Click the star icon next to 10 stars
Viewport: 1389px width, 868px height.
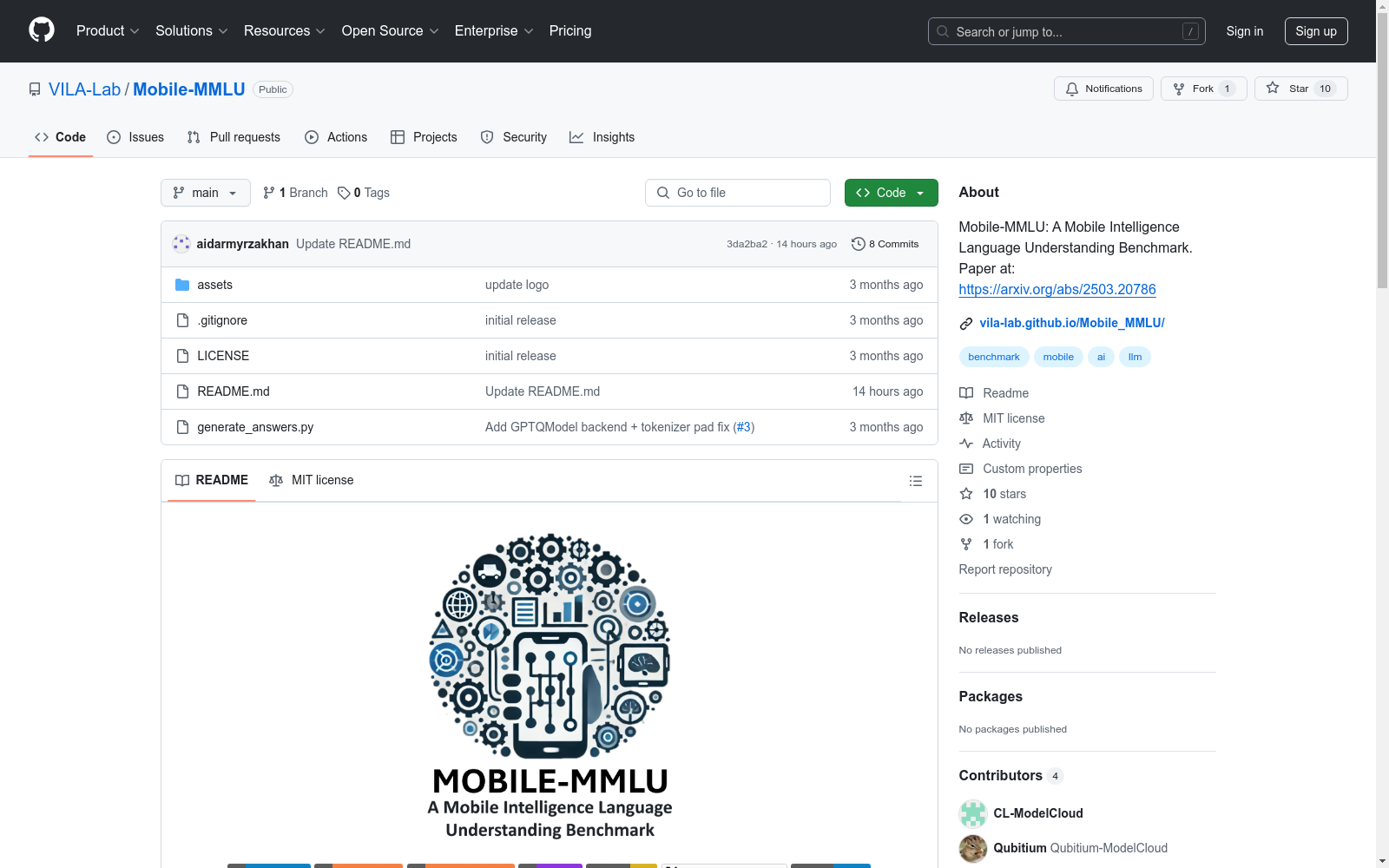point(966,494)
